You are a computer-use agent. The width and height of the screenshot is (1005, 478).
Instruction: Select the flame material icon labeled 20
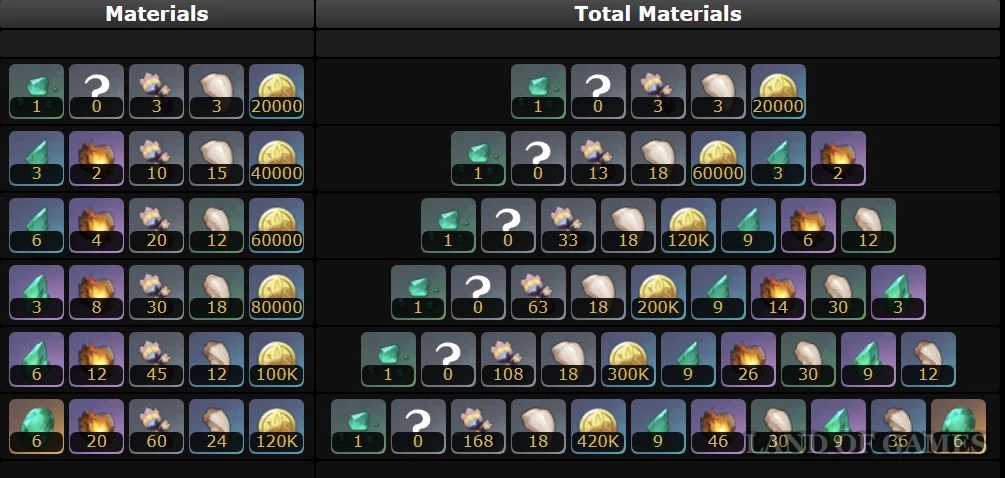pos(96,426)
